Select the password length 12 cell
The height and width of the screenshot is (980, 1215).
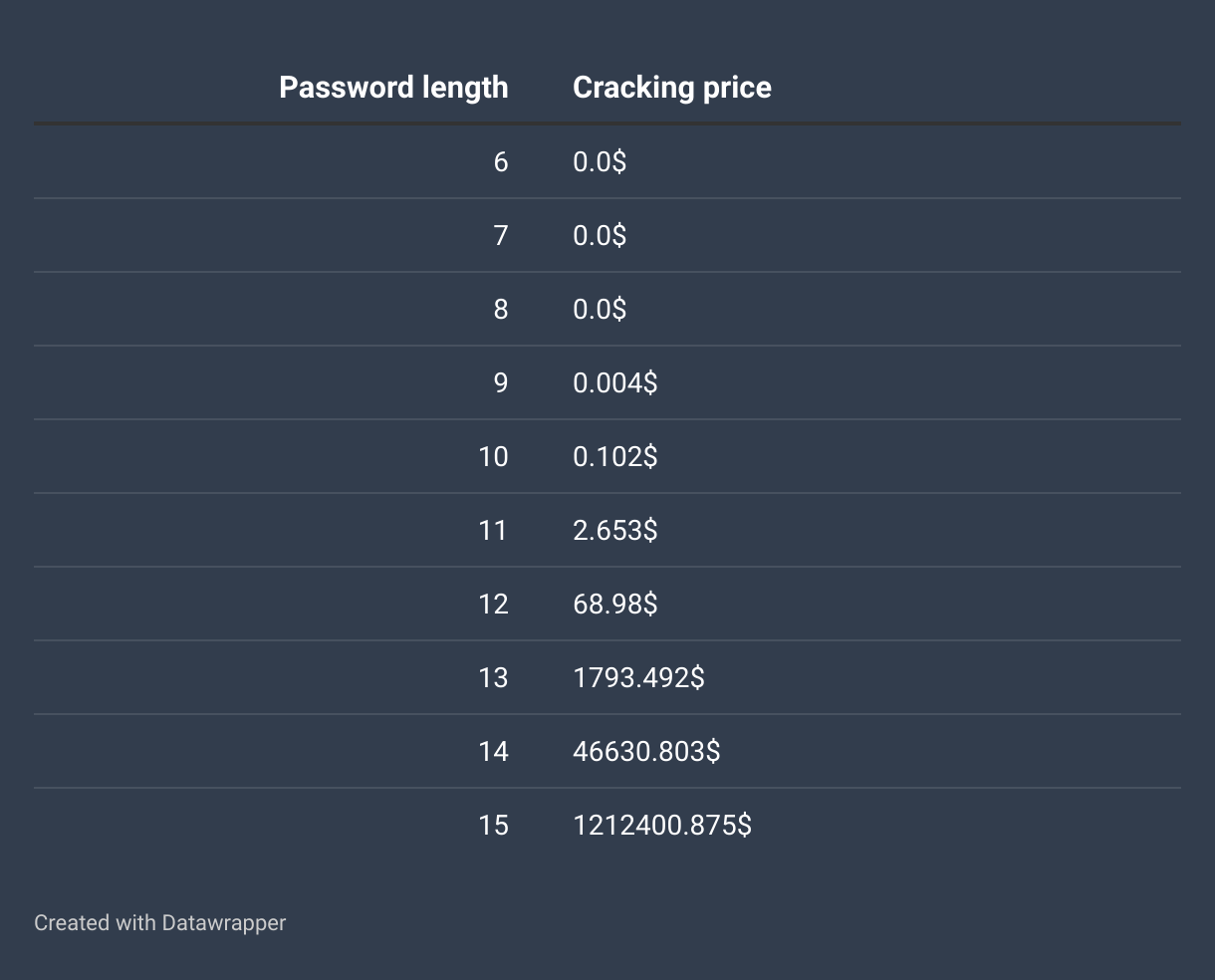pyautogui.click(x=493, y=605)
